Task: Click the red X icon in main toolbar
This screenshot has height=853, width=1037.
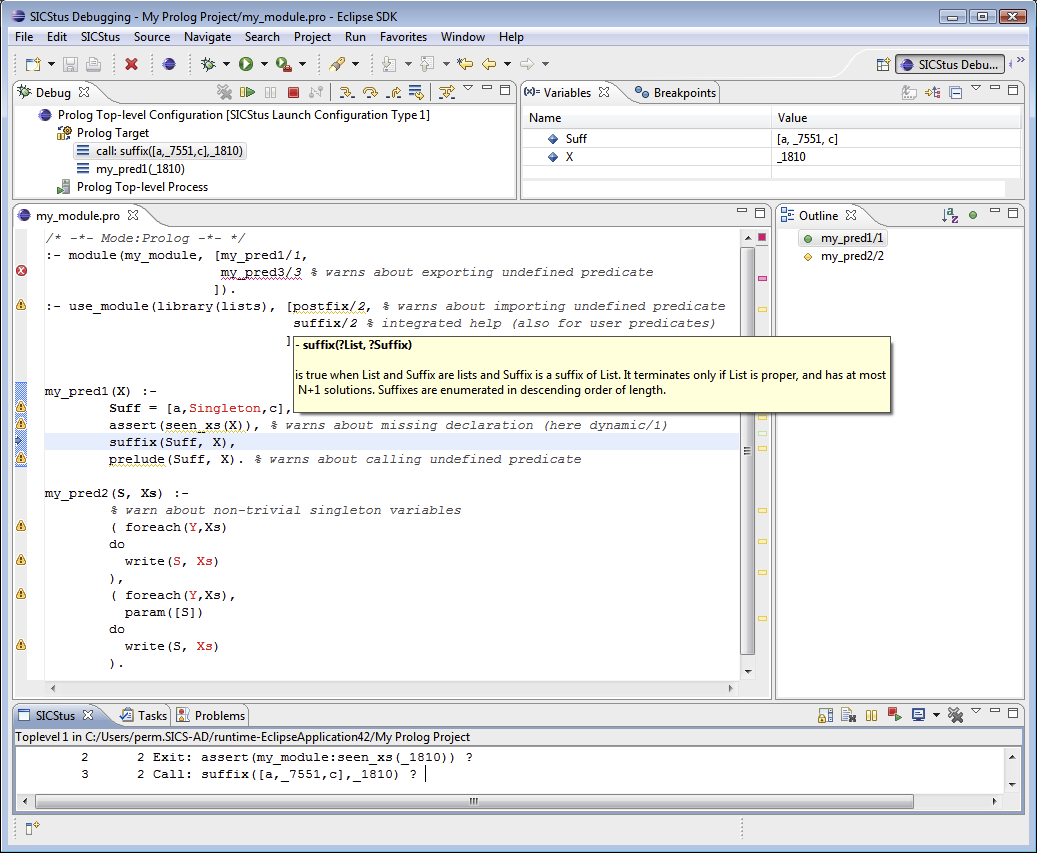Action: 131,64
